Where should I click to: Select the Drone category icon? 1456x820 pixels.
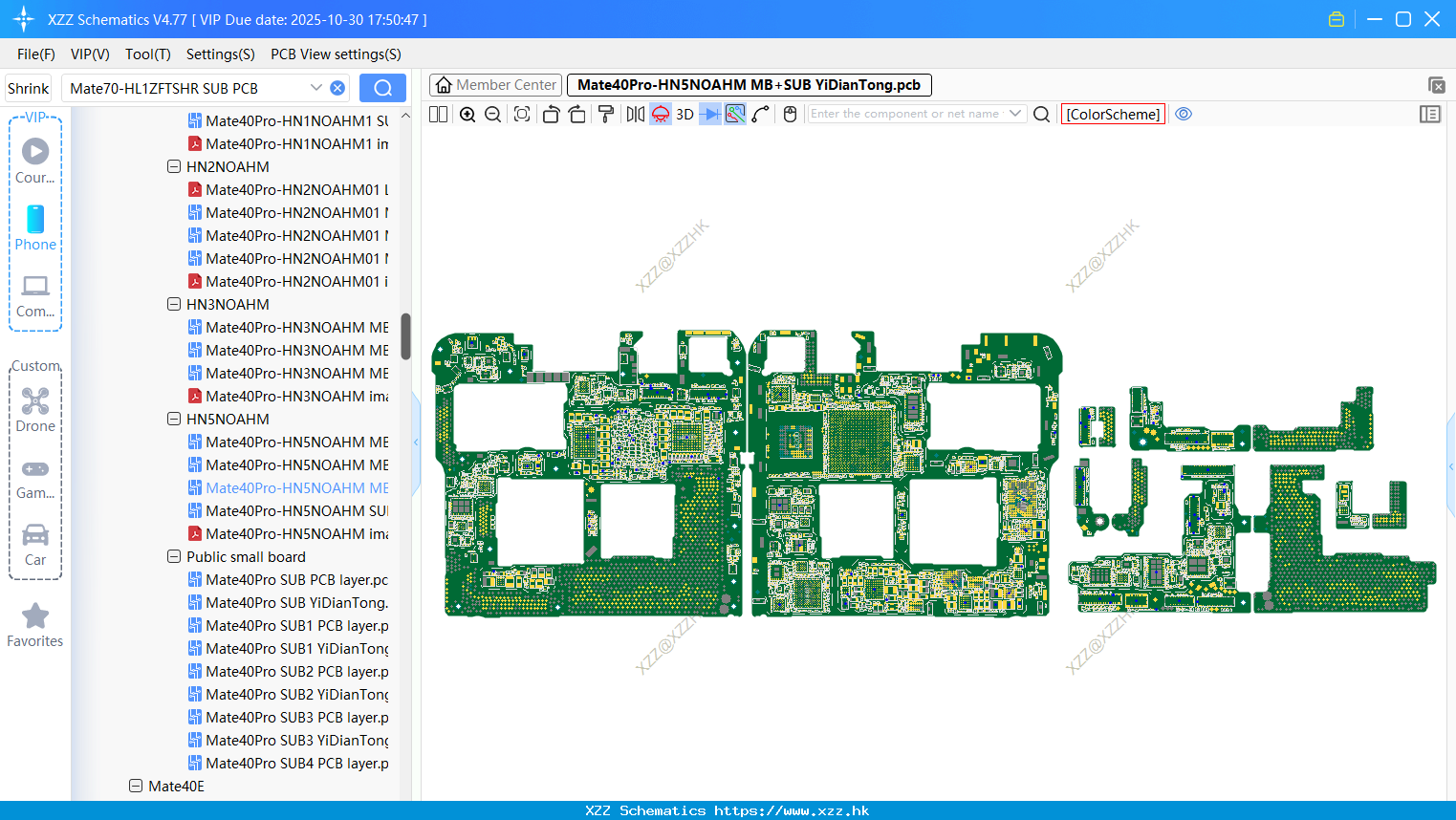pos(35,400)
